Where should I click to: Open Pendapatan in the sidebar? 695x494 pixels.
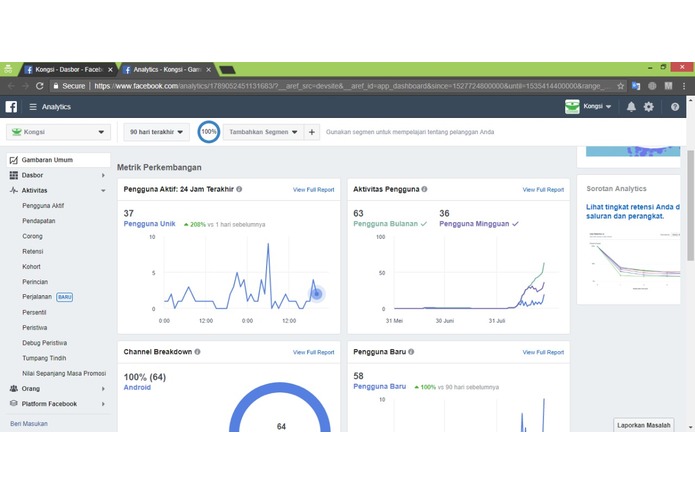coord(39,221)
